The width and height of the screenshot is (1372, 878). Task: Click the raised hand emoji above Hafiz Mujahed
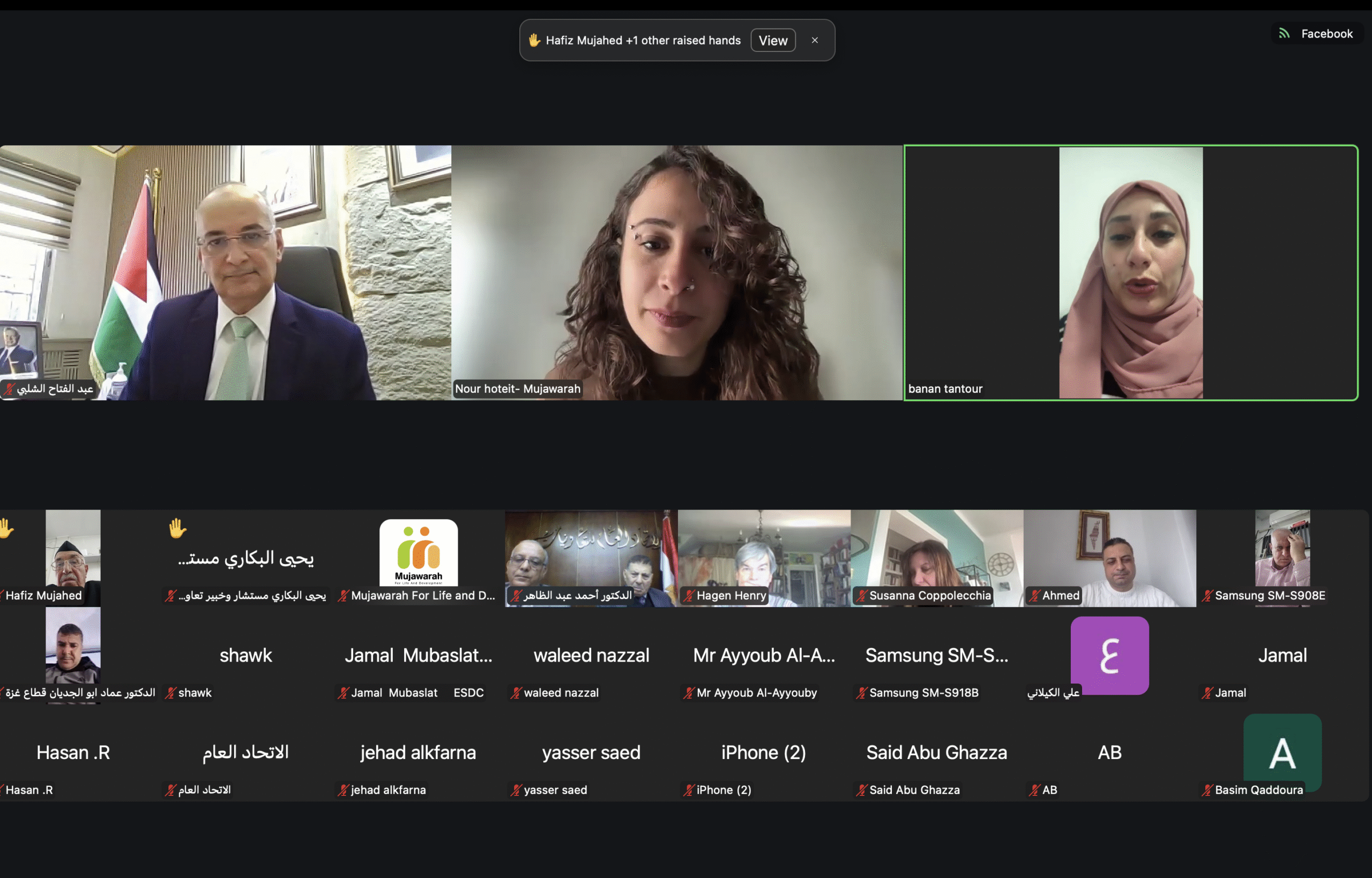[x=7, y=529]
